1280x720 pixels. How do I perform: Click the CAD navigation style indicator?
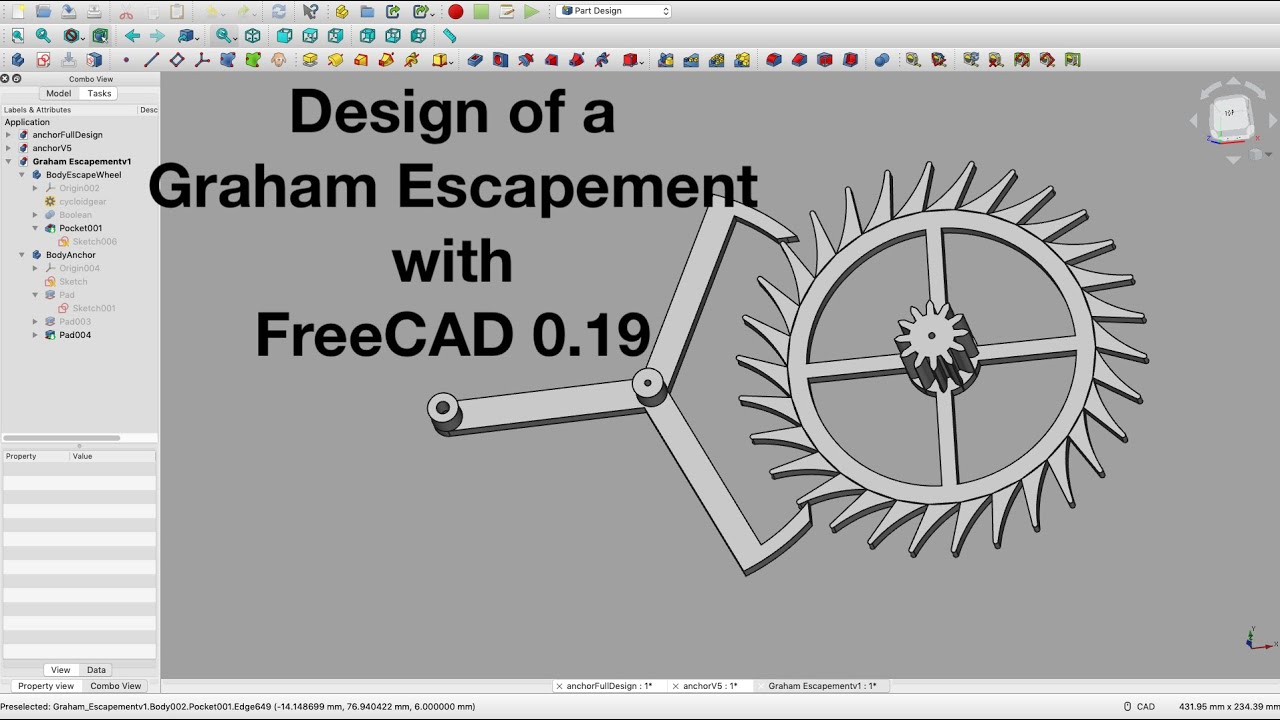coord(1139,706)
